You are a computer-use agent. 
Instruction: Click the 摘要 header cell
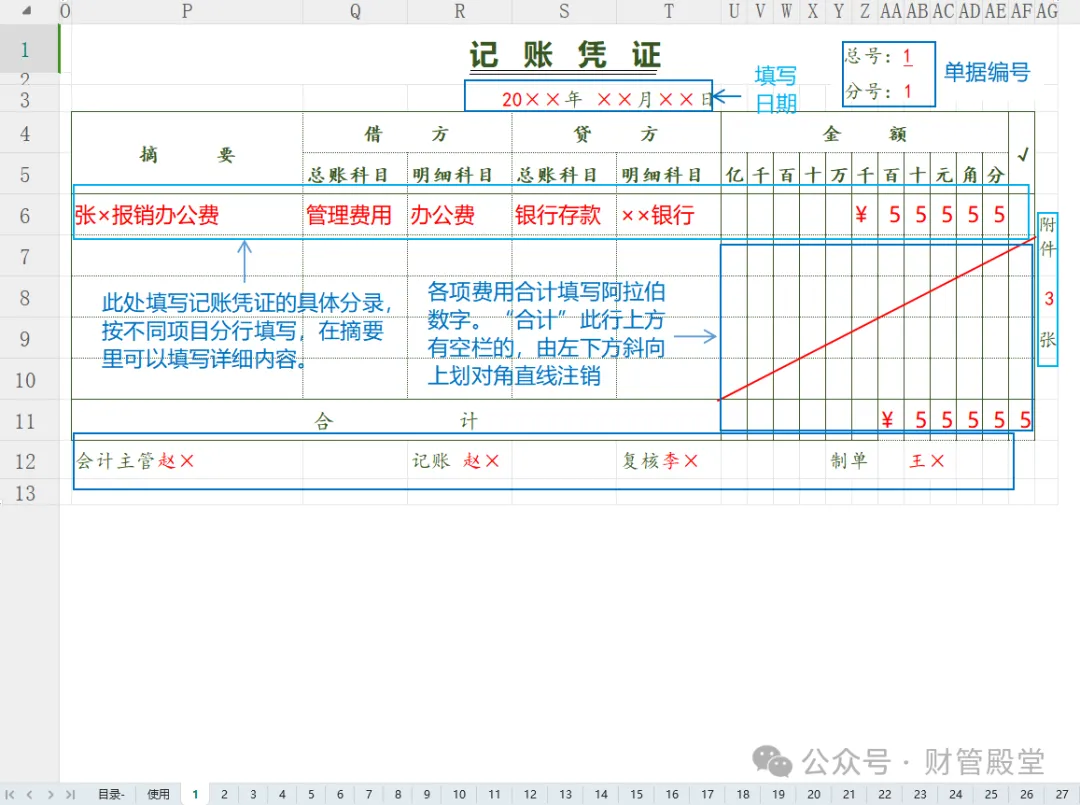(187, 154)
